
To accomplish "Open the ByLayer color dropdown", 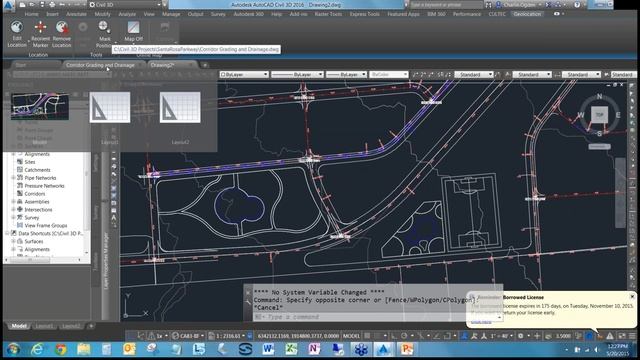I will tap(244, 75).
